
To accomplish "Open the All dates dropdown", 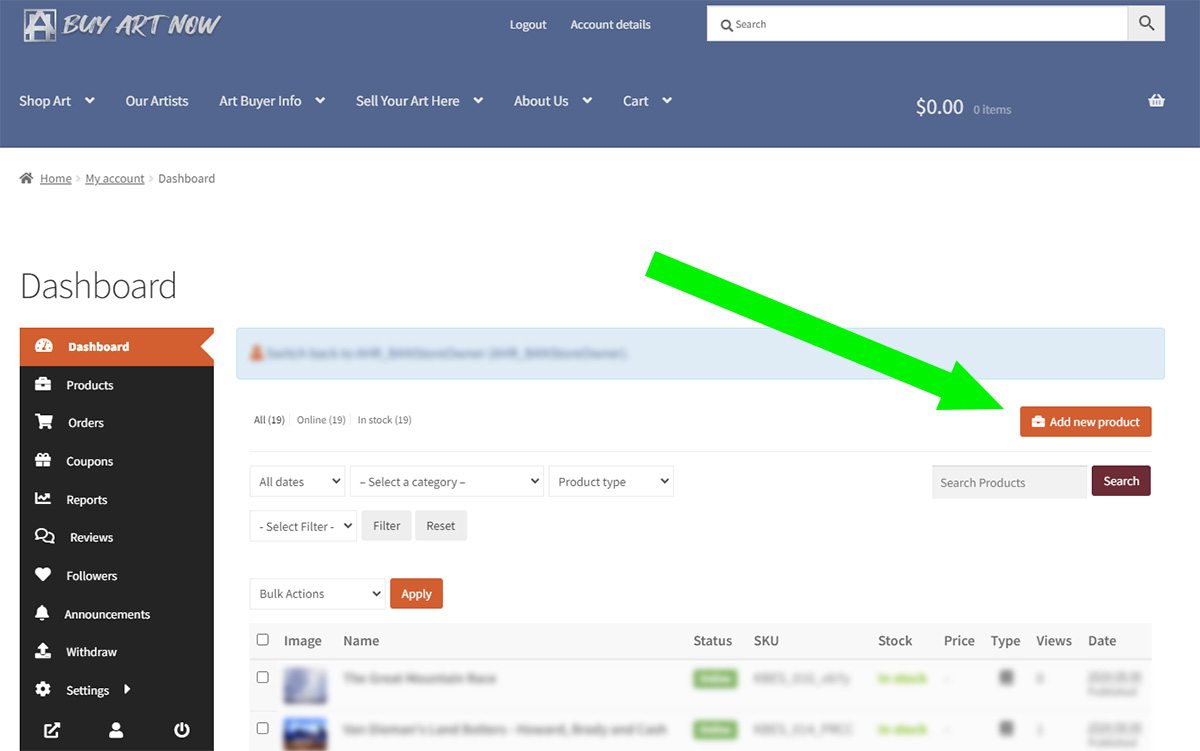I will pyautogui.click(x=297, y=481).
